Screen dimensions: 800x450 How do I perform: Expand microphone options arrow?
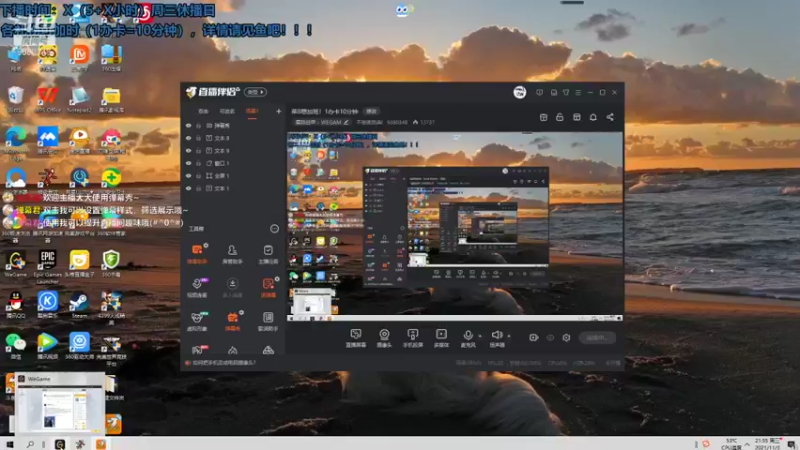coord(480,336)
